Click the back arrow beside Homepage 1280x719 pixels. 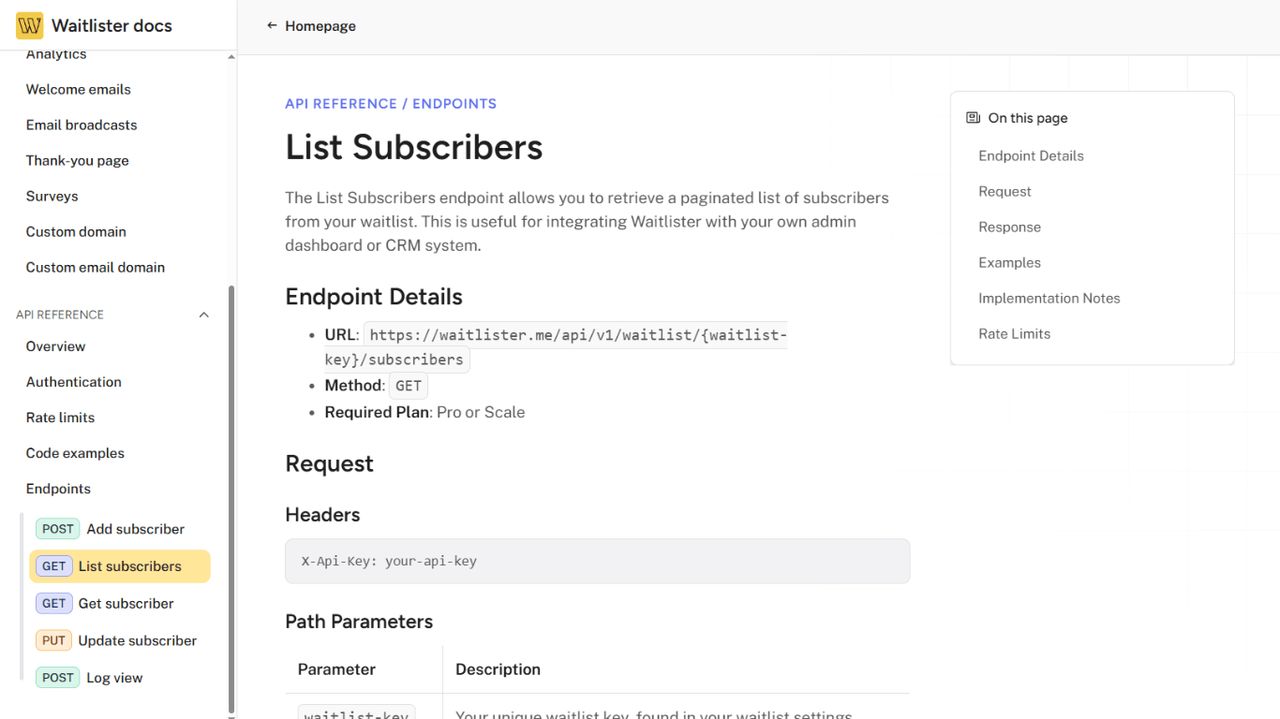pos(271,25)
